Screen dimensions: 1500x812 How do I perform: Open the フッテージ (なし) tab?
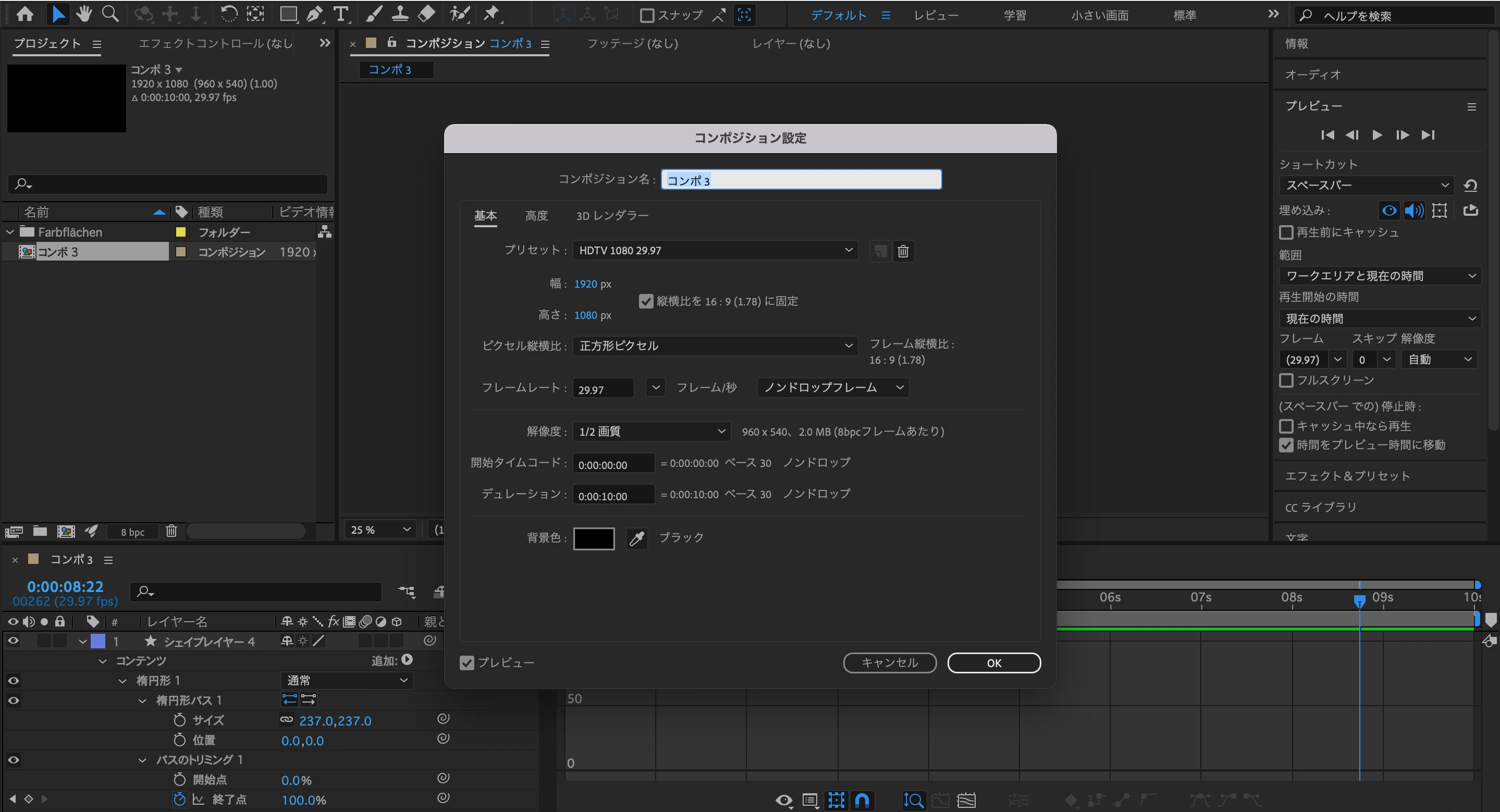point(632,44)
